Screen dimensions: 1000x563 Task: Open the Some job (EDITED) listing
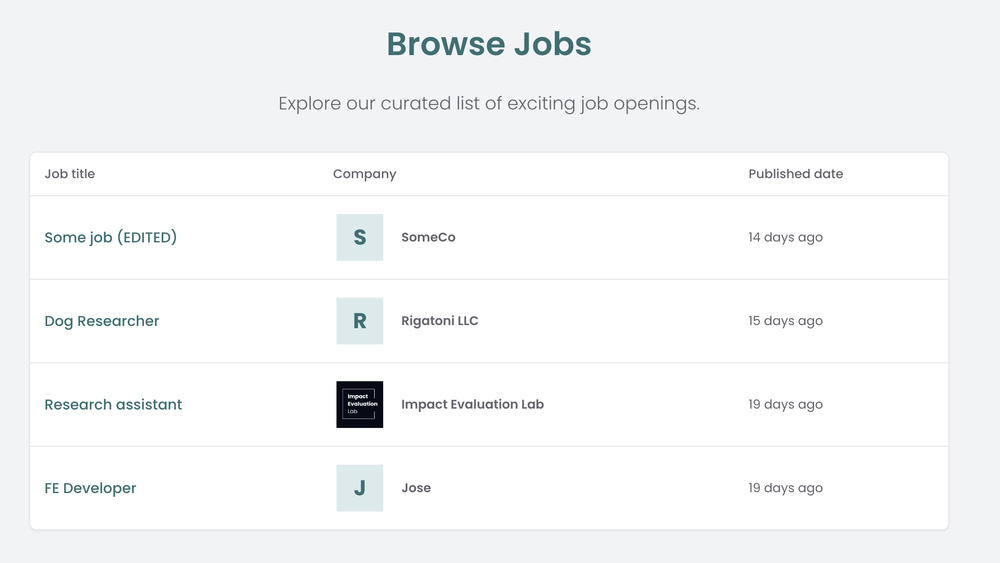[110, 237]
